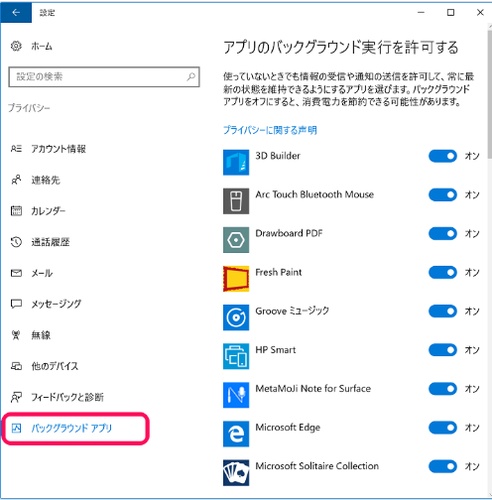Viewport: 492px width, 500px height.
Task: Open the プライバシーに関する声明 link
Action: pos(270,130)
